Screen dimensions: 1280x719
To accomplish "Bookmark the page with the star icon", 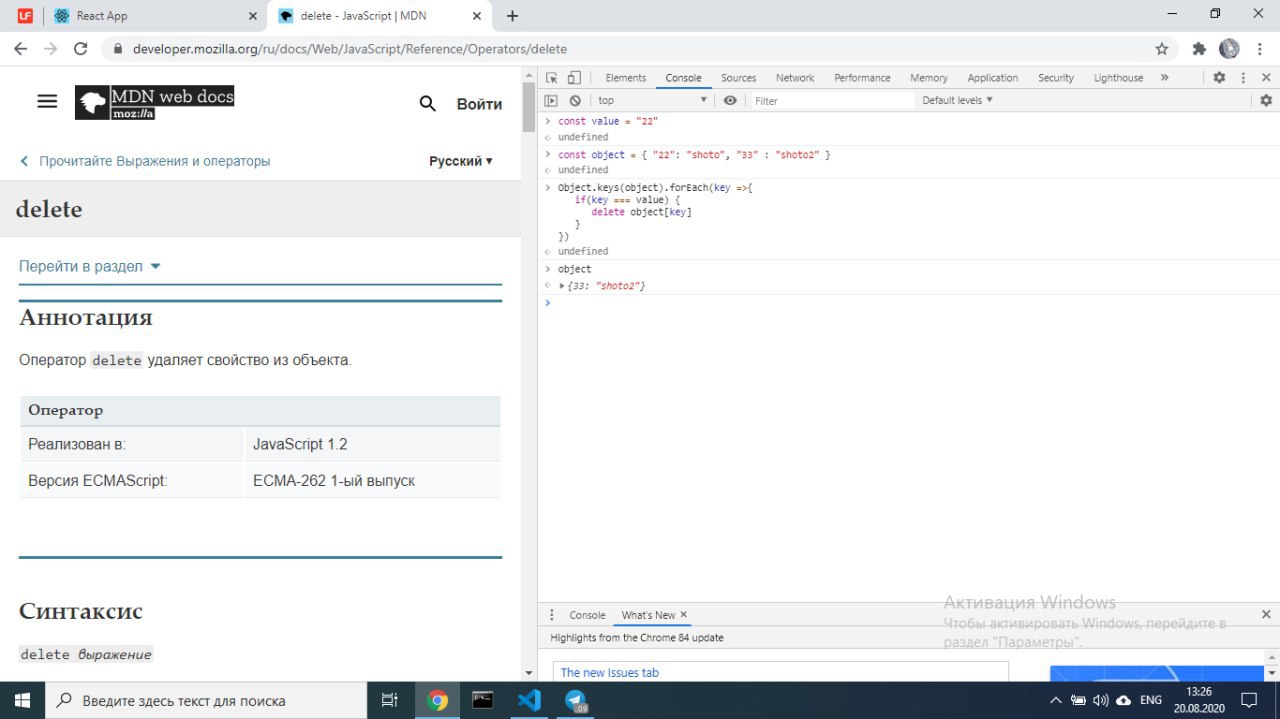I will [x=1161, y=49].
